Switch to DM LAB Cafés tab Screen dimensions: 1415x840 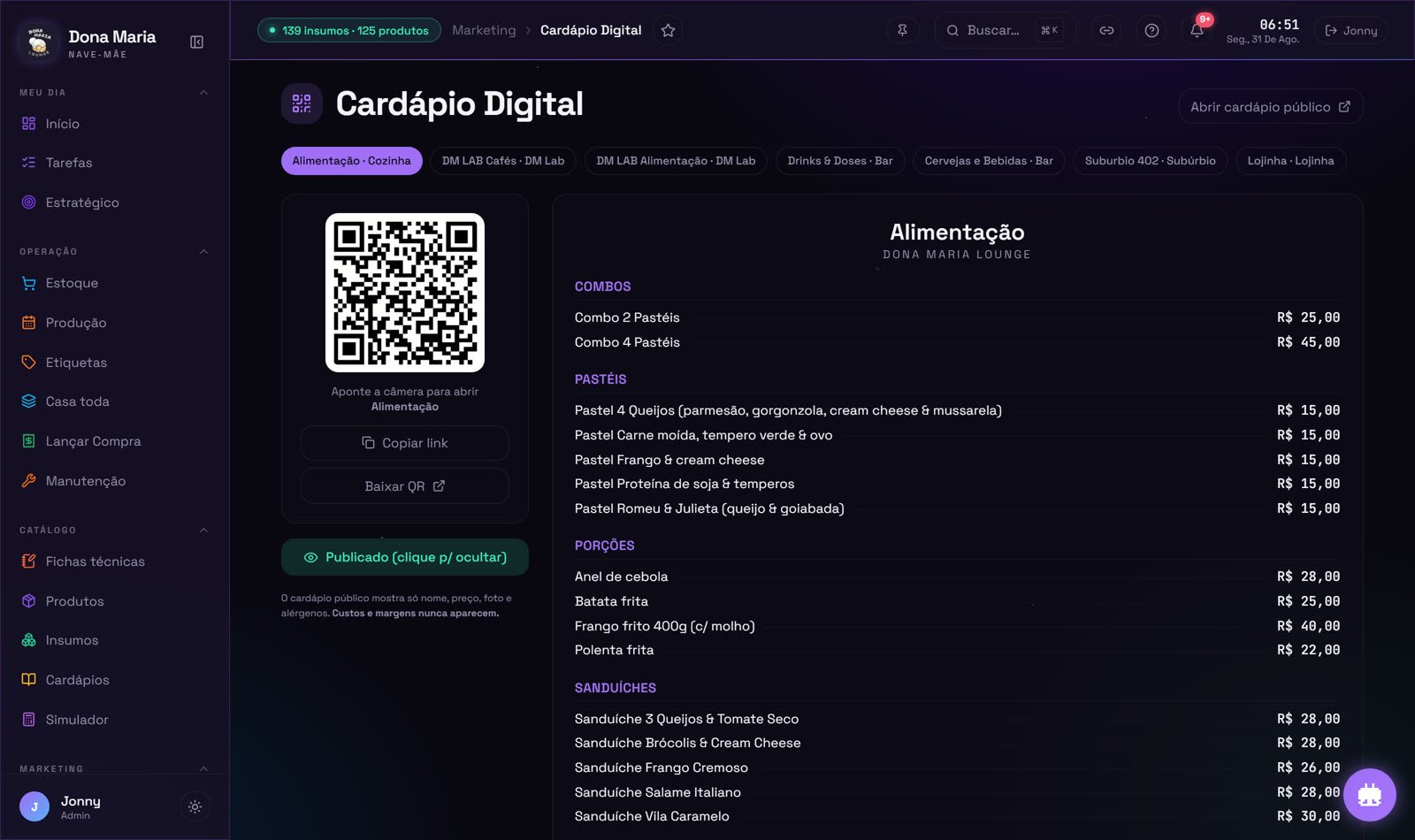pos(503,161)
